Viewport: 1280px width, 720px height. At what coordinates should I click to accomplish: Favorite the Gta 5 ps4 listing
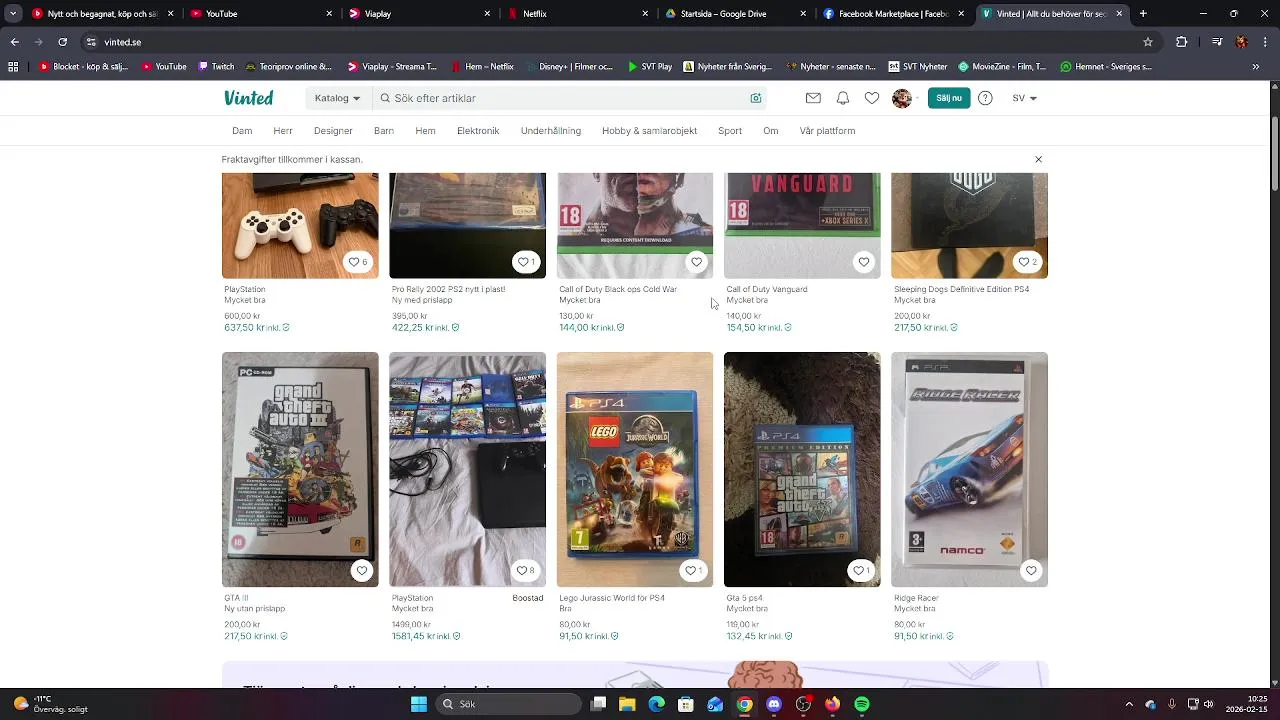pyautogui.click(x=860, y=571)
